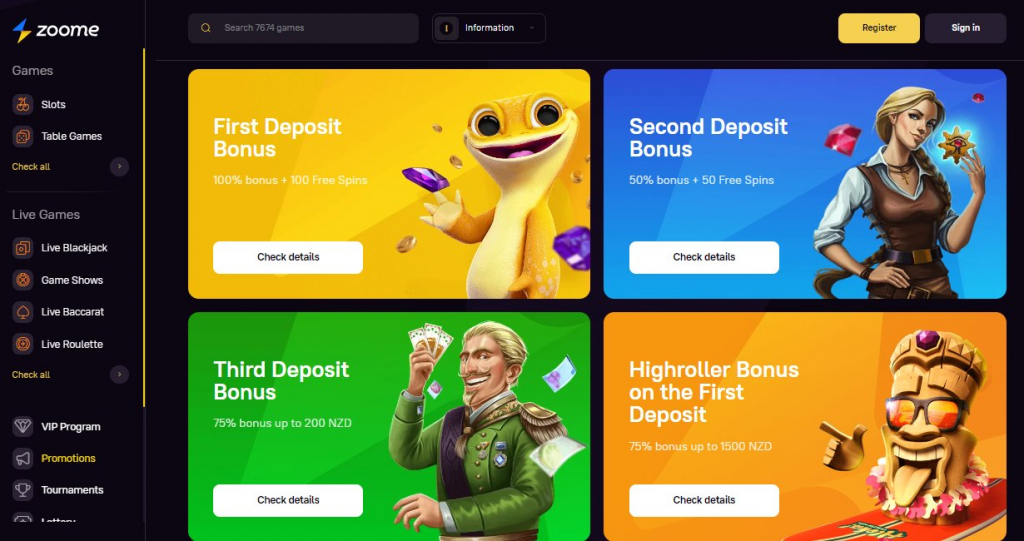Select the Table Games dice icon
This screenshot has height=541, width=1024.
click(x=23, y=137)
